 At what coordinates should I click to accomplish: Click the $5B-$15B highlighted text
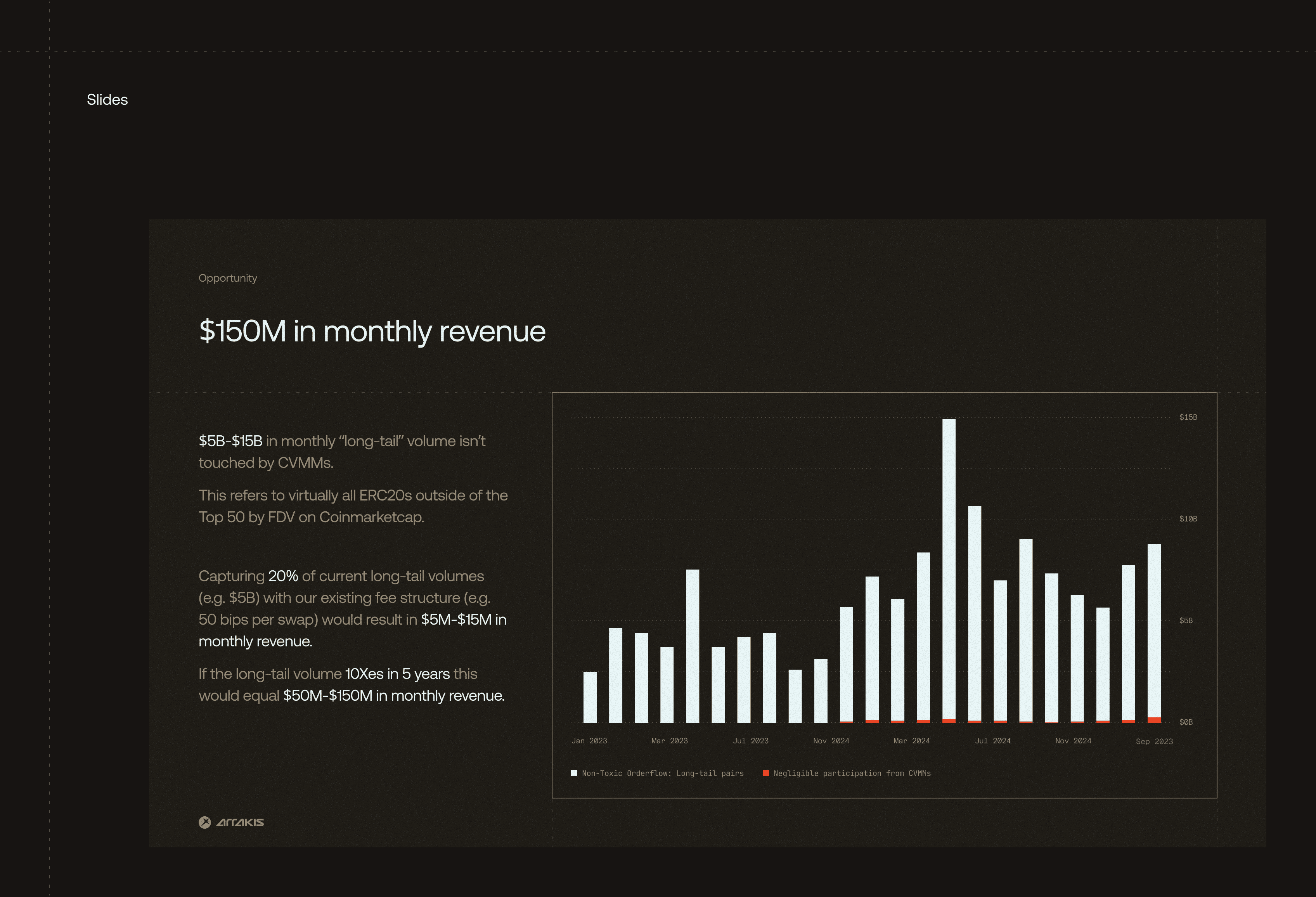click(x=230, y=441)
